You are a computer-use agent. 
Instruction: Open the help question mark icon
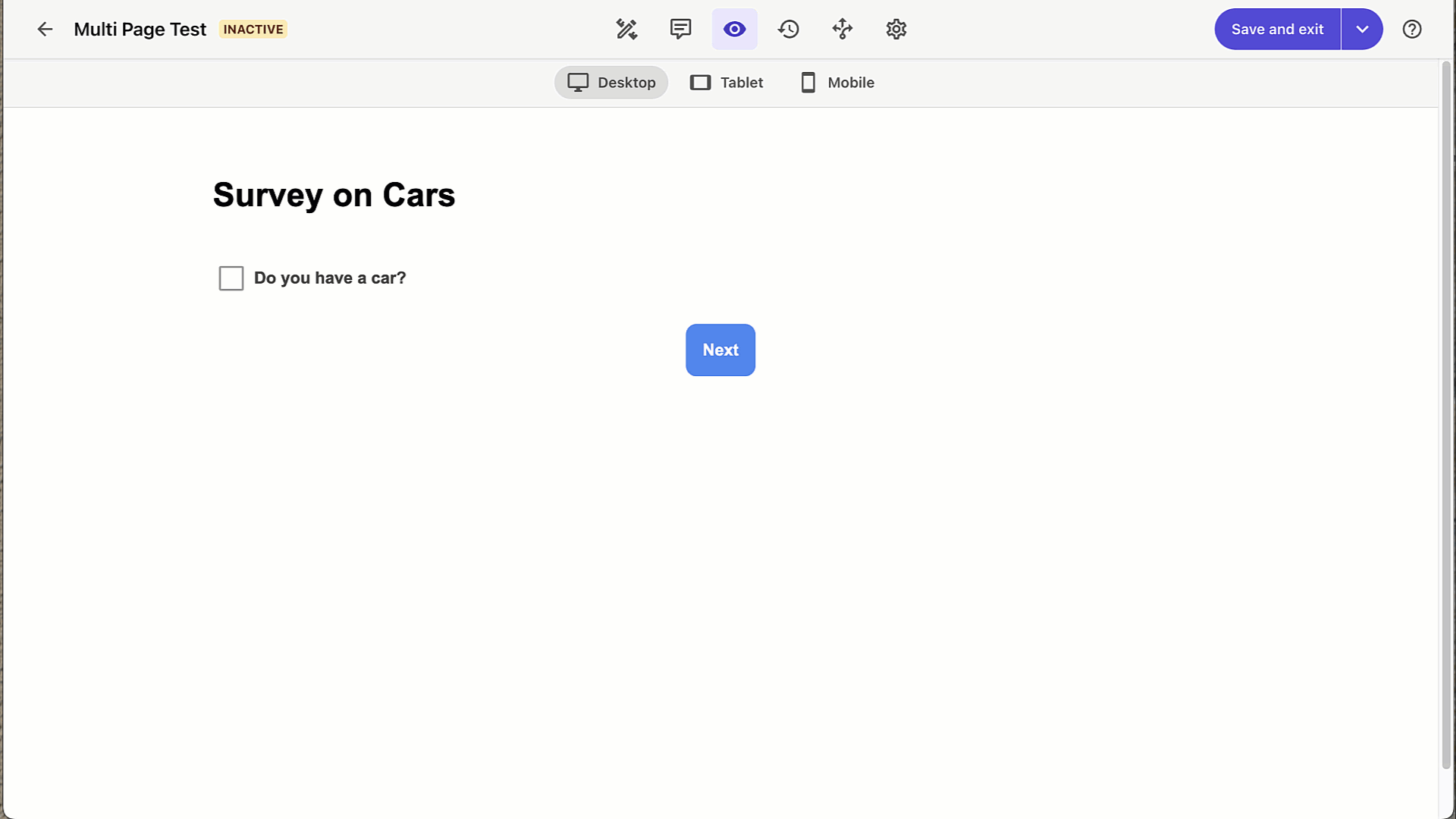click(1413, 29)
